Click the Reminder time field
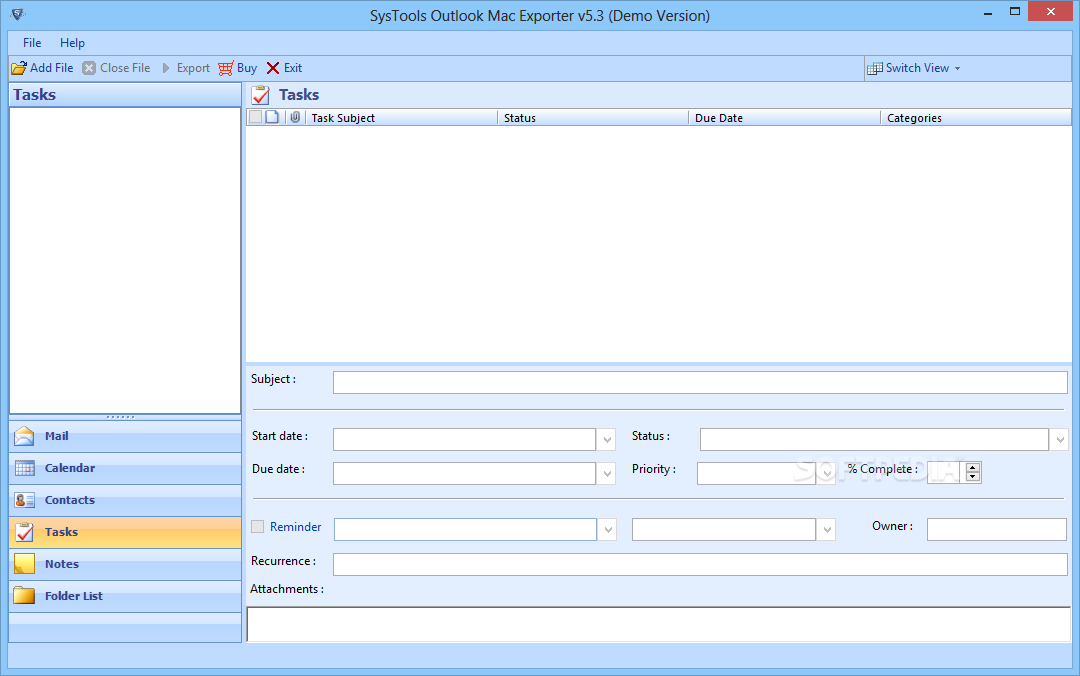Viewport: 1080px width, 676px height. point(724,529)
